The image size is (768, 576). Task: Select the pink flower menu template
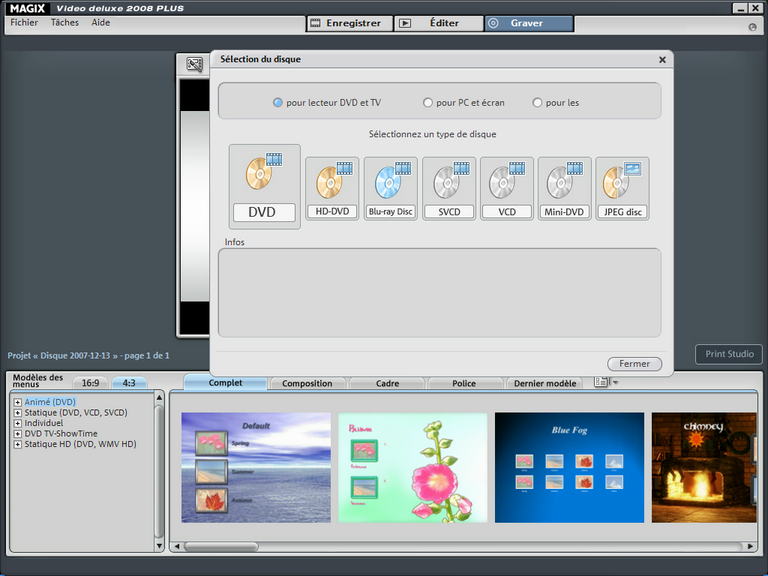click(x=413, y=468)
